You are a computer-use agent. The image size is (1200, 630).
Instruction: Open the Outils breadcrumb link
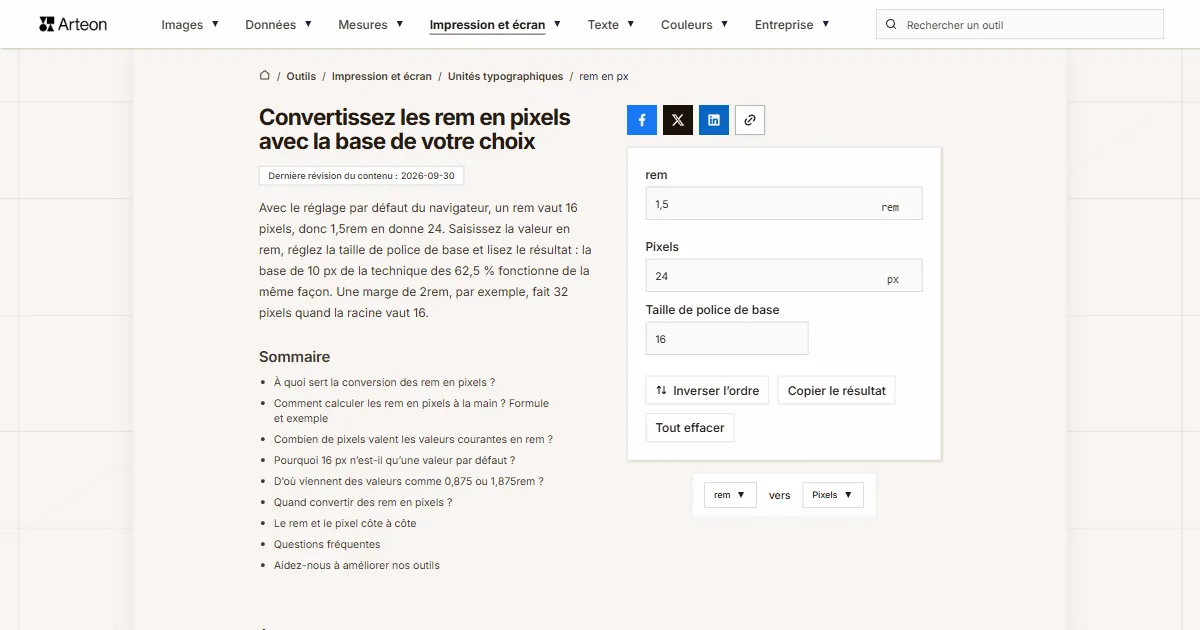click(x=301, y=76)
